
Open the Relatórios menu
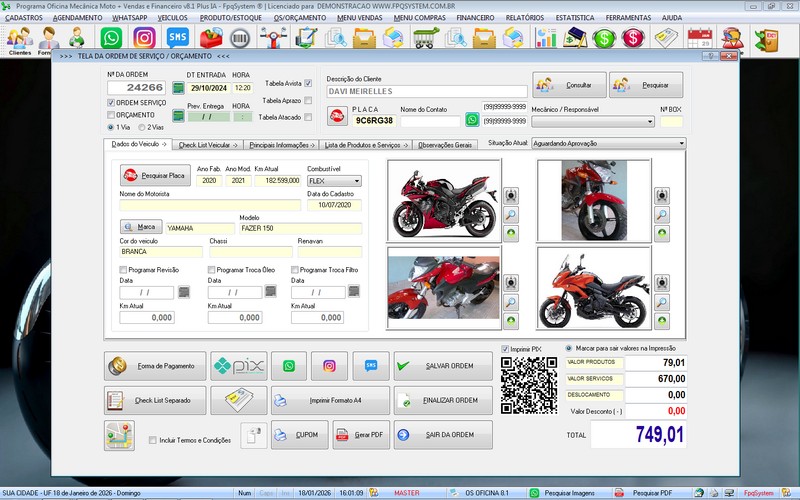click(524, 18)
